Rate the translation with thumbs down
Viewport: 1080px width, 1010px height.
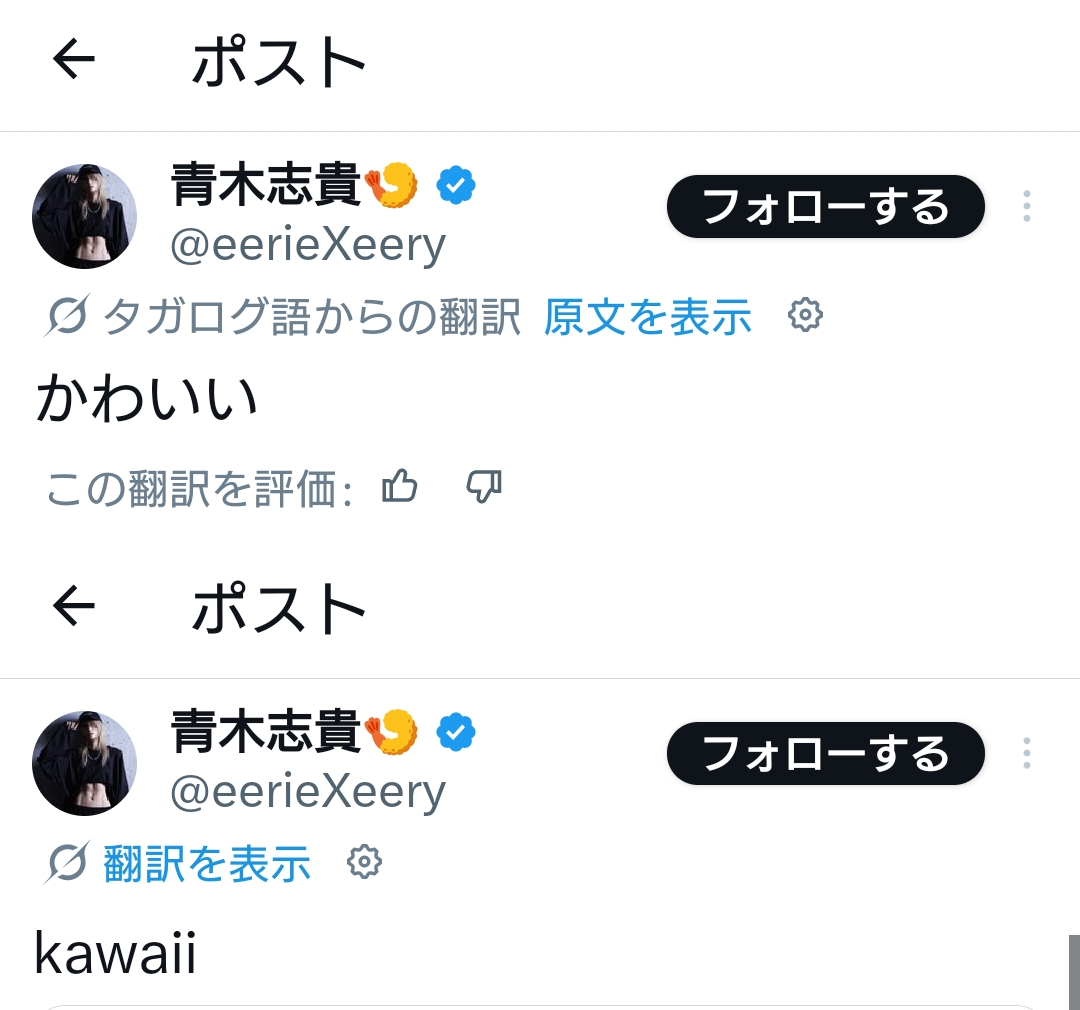[x=484, y=487]
